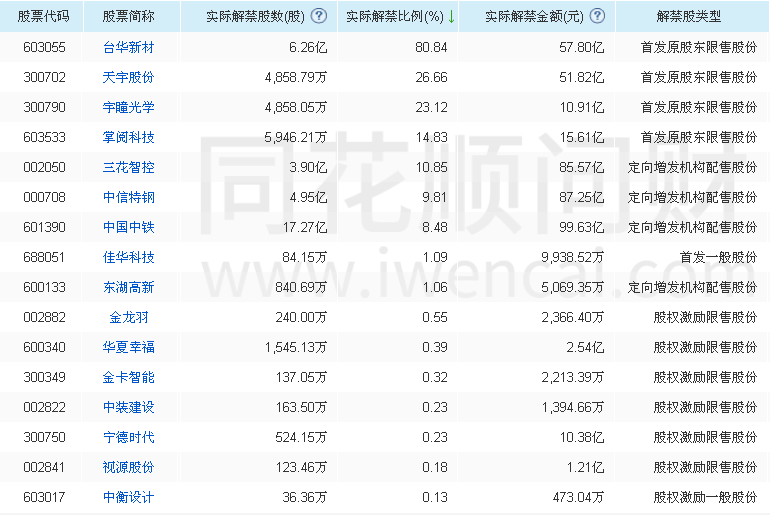Screen dimensions: 770x515
Task: Select stock code 002882
Action: (44, 317)
